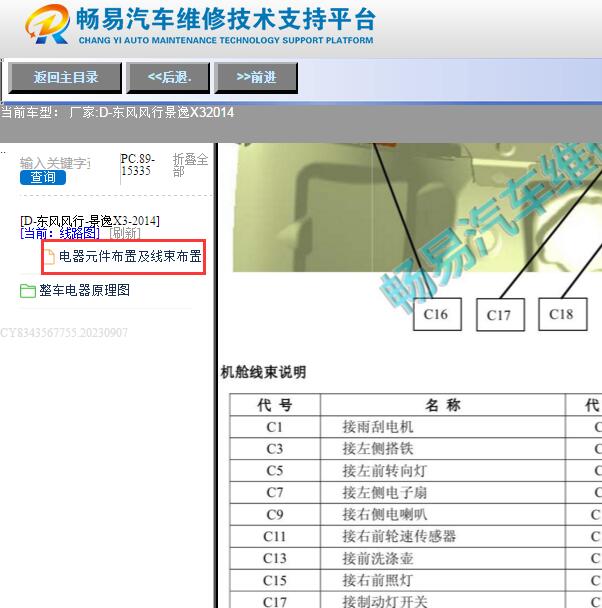602x608 pixels.
Task: Go back with the <<后退 button
Action: point(168,78)
